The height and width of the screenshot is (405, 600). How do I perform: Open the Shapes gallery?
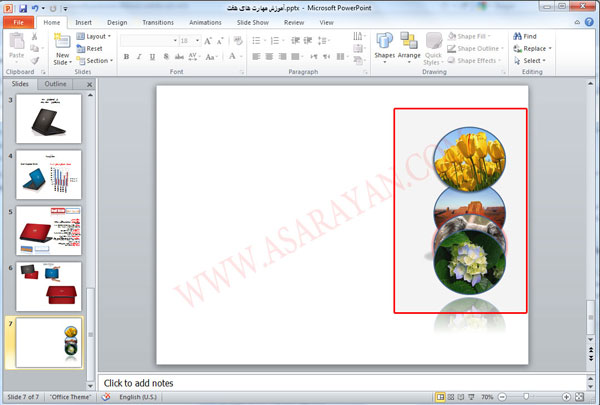(x=385, y=46)
